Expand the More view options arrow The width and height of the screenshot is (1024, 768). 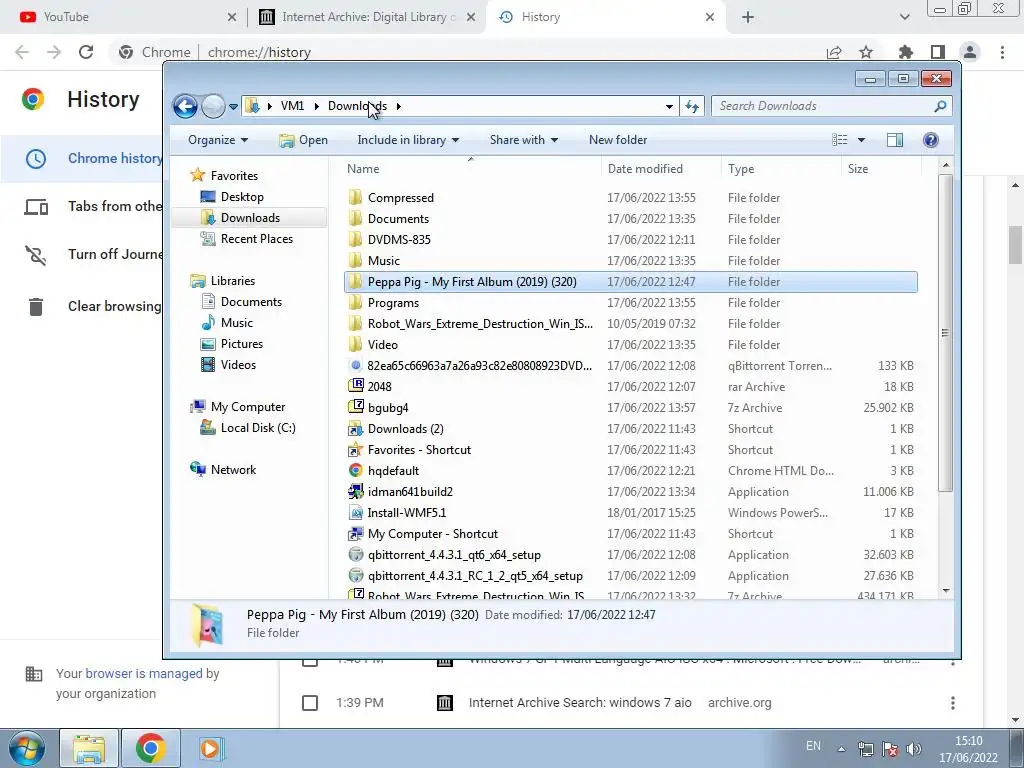click(x=861, y=140)
